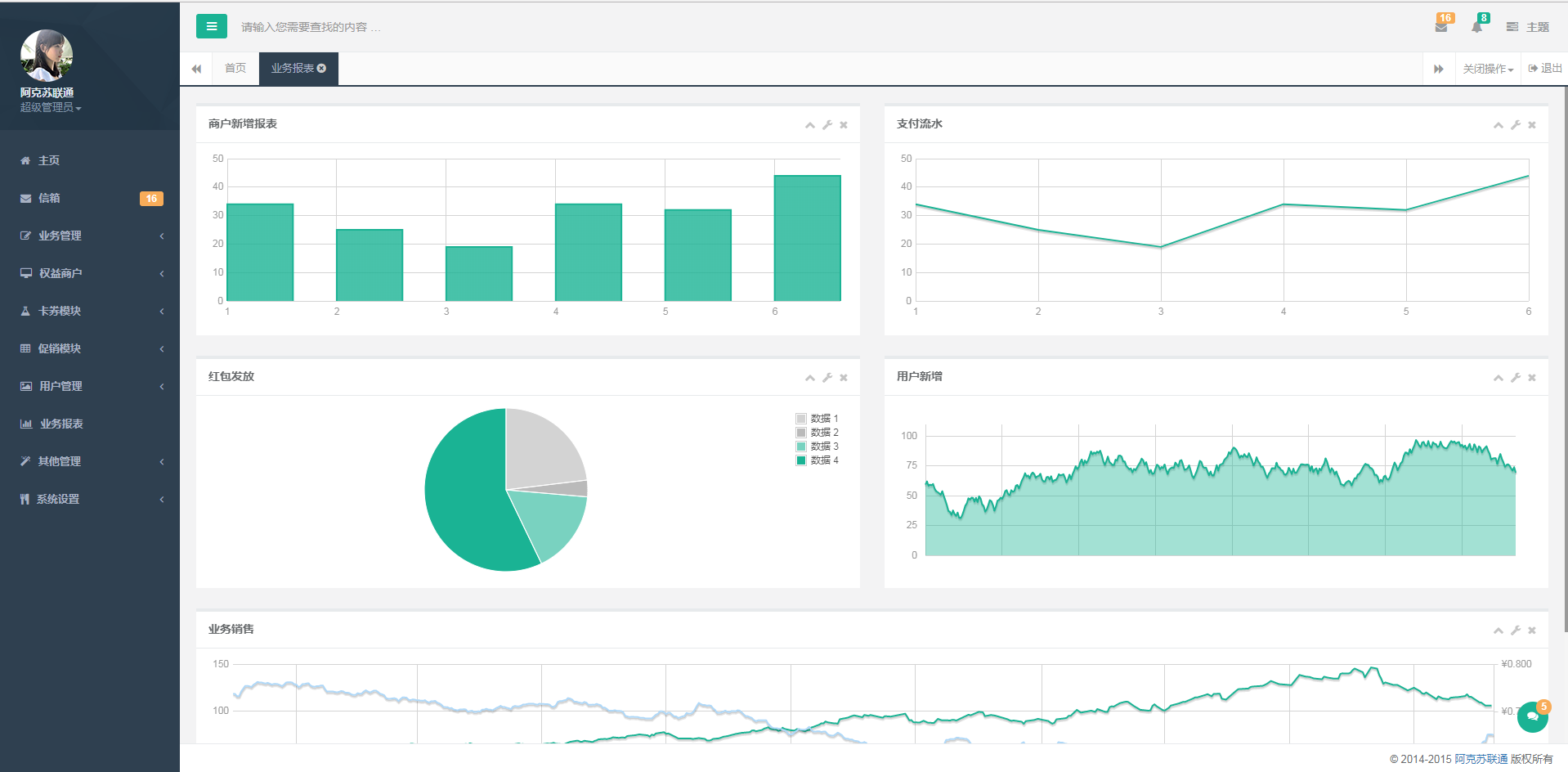Open settings wrench on 业务销售 panel
The width and height of the screenshot is (1568, 772).
pyautogui.click(x=1516, y=631)
